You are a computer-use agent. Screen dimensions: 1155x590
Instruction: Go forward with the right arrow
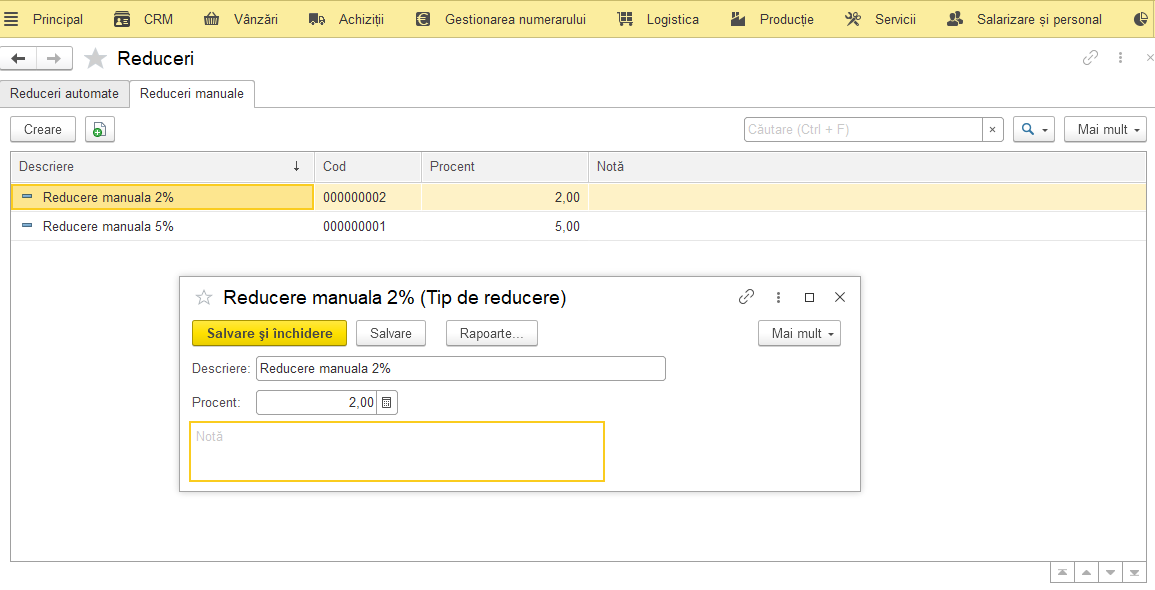[55, 58]
